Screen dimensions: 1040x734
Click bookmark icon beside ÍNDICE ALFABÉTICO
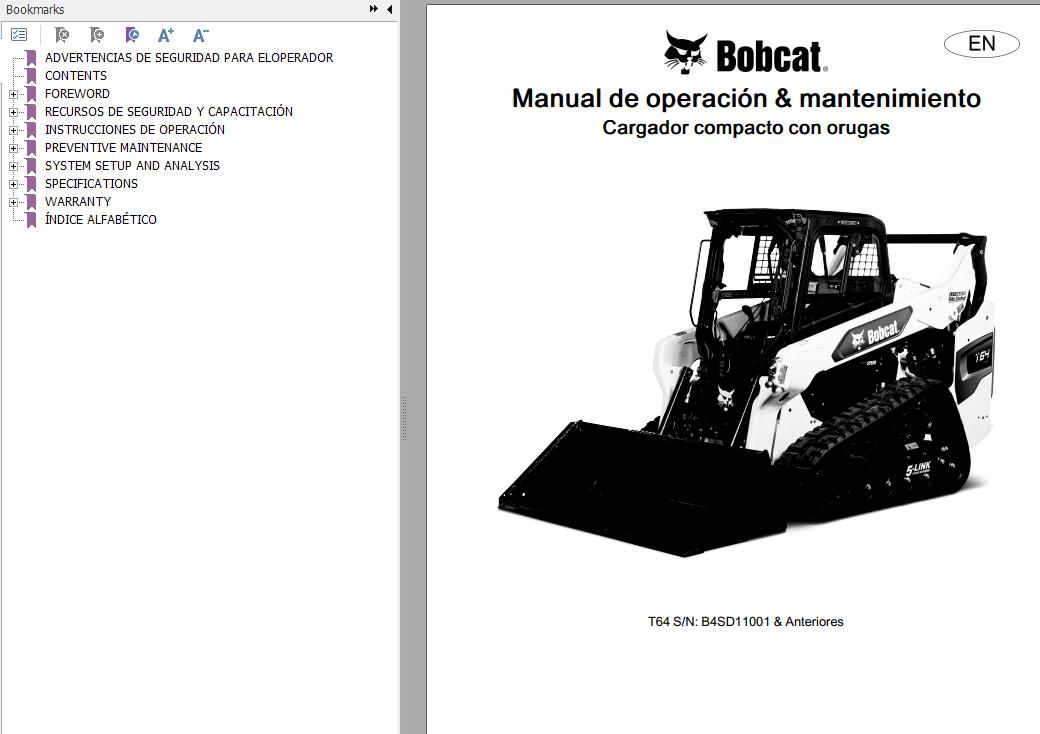click(x=31, y=219)
